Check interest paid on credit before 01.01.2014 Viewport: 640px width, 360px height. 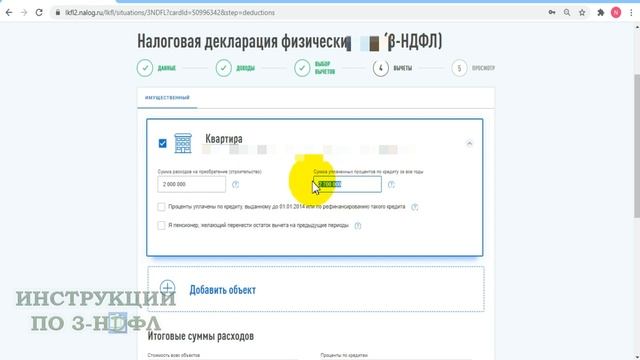click(x=161, y=207)
